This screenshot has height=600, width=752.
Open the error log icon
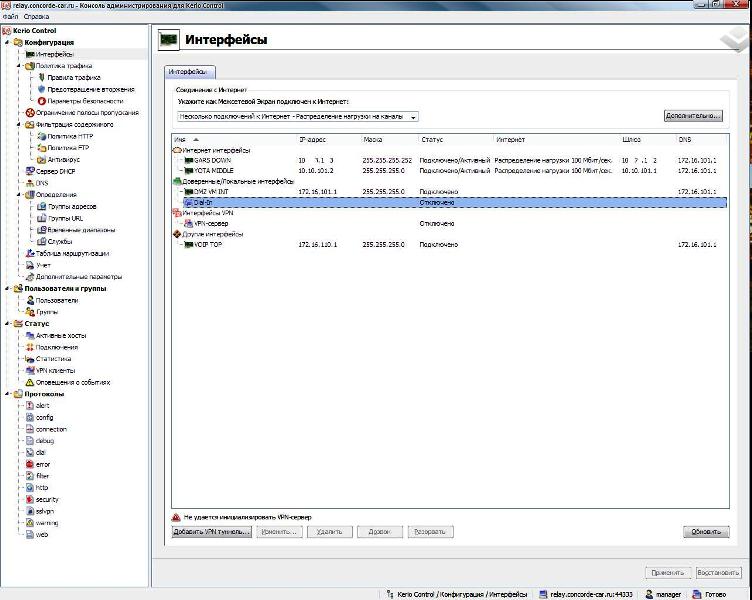click(x=30, y=464)
